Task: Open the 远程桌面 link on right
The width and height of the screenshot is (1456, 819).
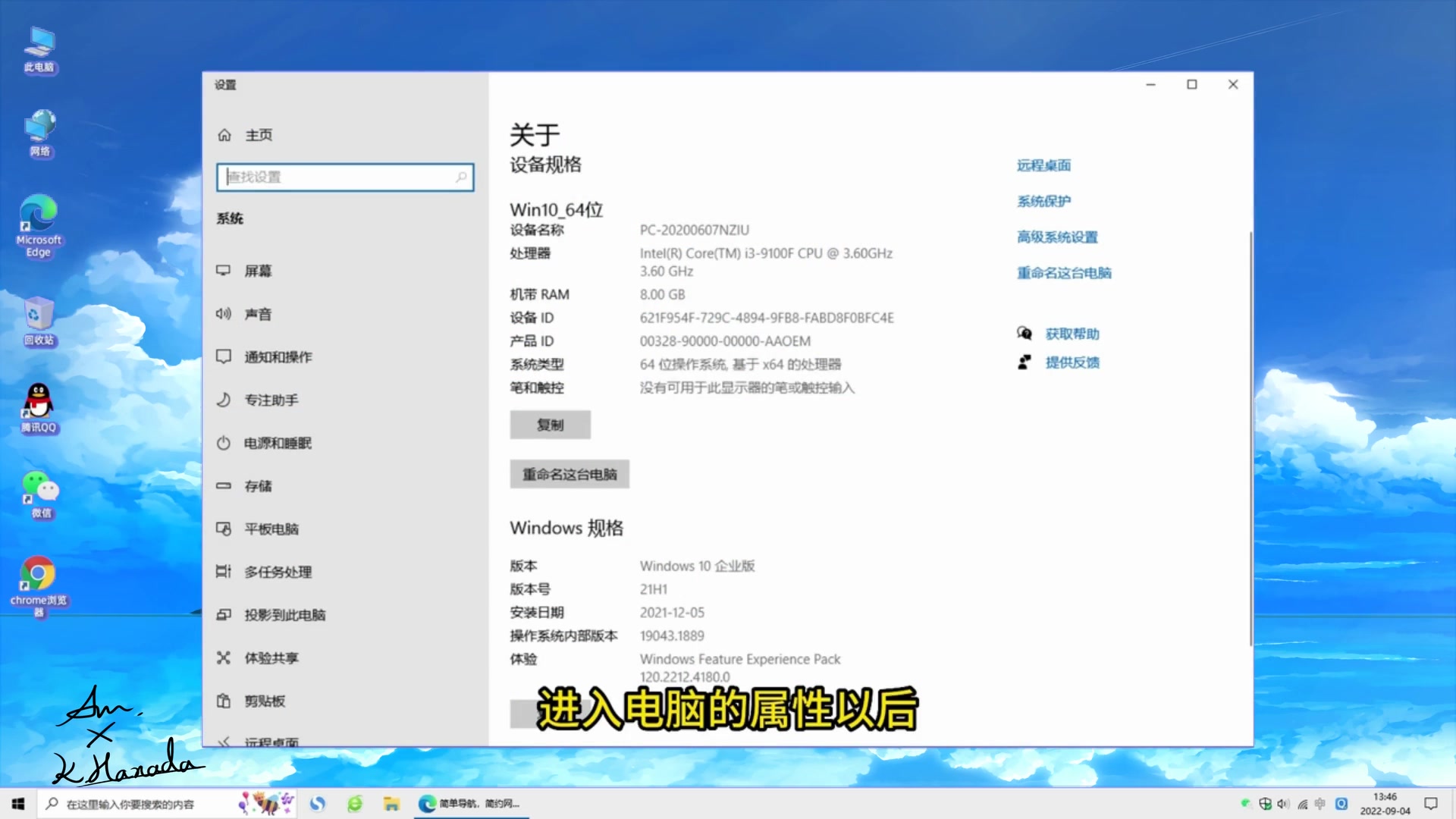Action: point(1043,165)
